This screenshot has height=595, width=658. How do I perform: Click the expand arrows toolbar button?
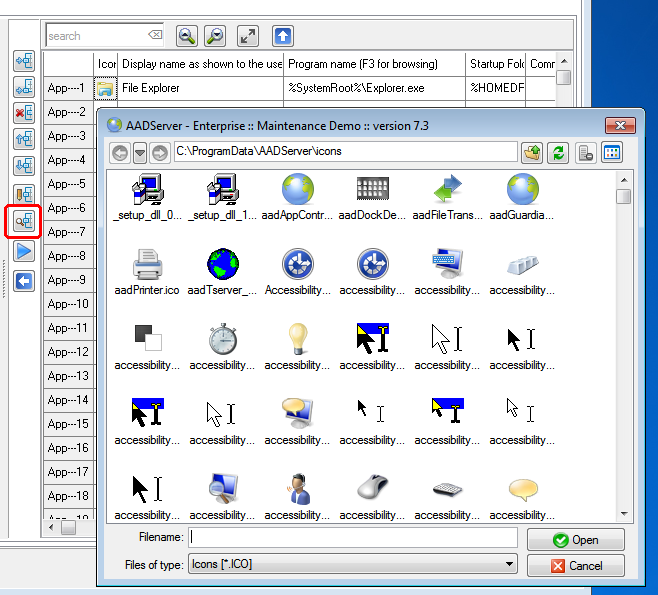[247, 36]
